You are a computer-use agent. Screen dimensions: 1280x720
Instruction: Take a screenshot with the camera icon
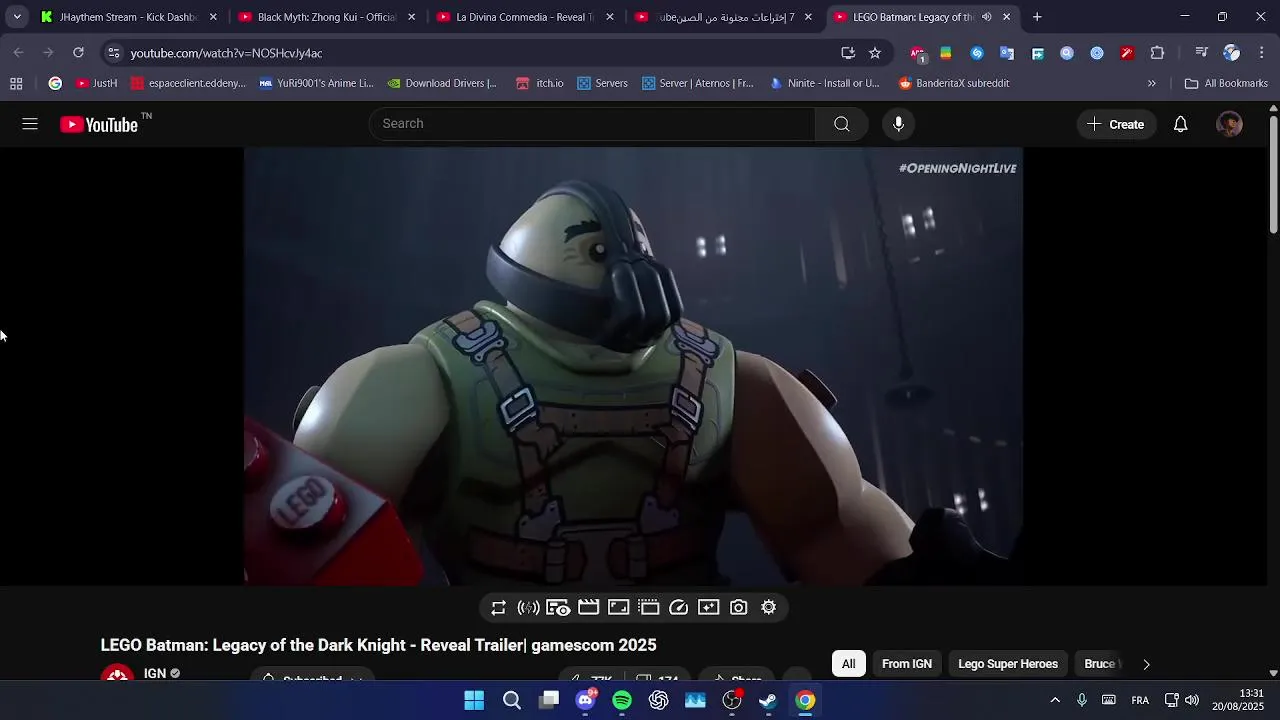point(739,608)
